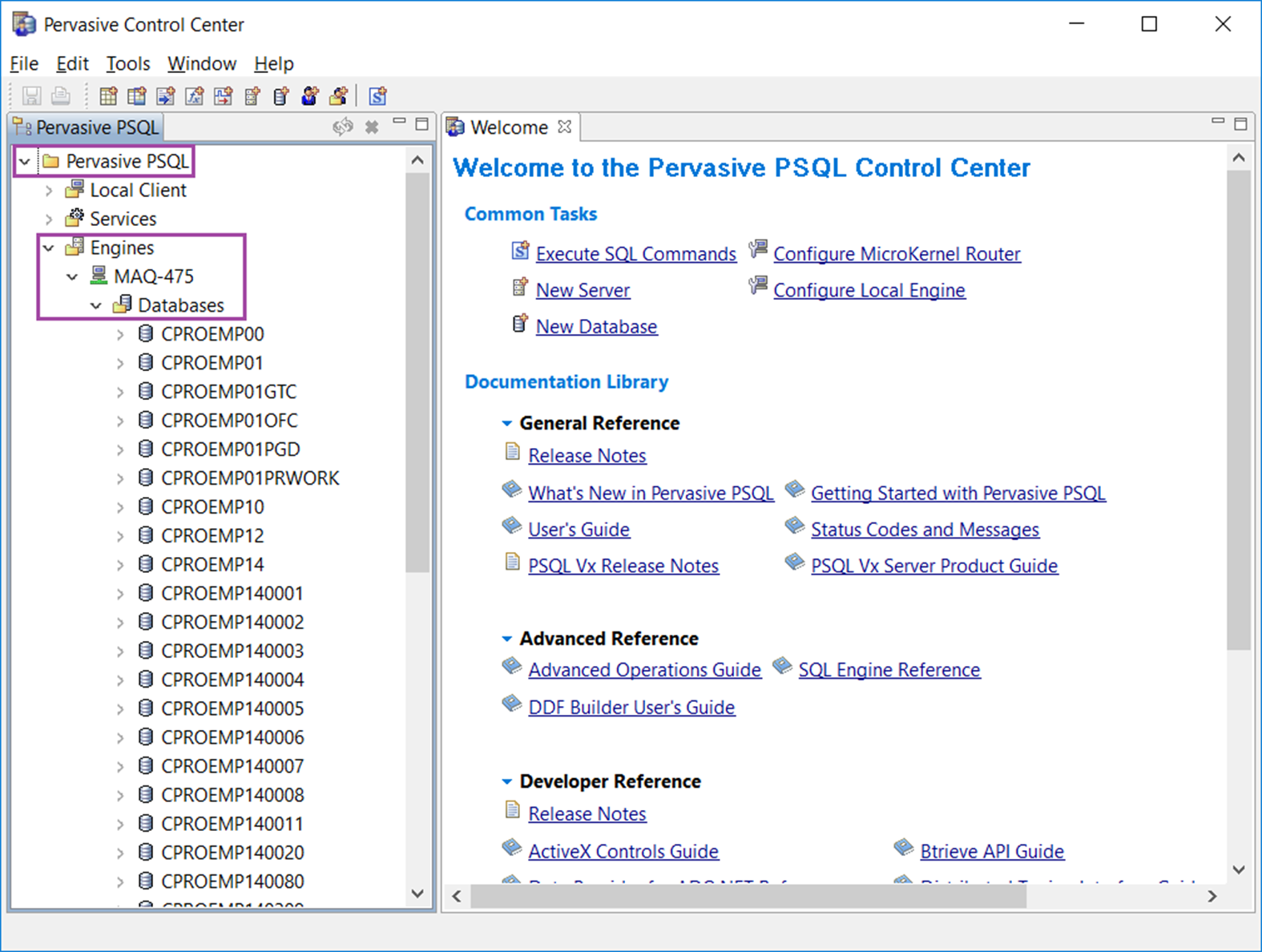Collapse the Databases node
1262x952 pixels.
(x=96, y=305)
